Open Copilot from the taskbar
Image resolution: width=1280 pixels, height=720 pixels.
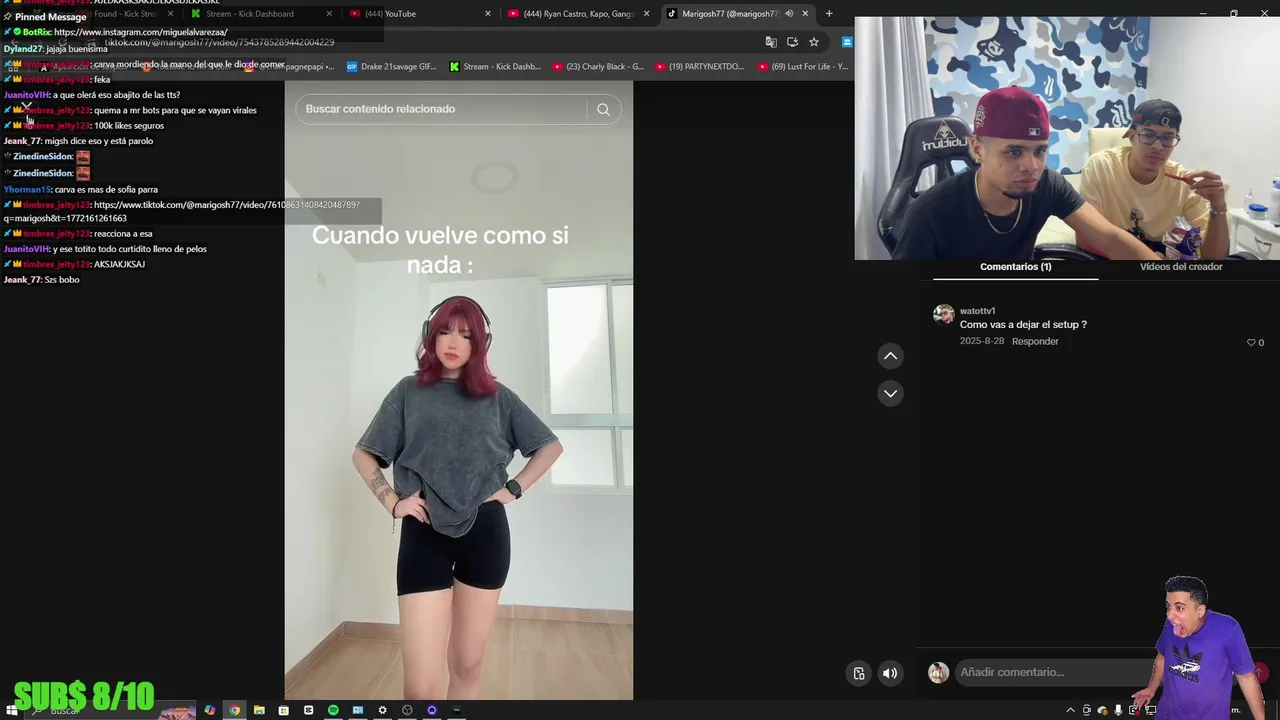tap(210, 710)
